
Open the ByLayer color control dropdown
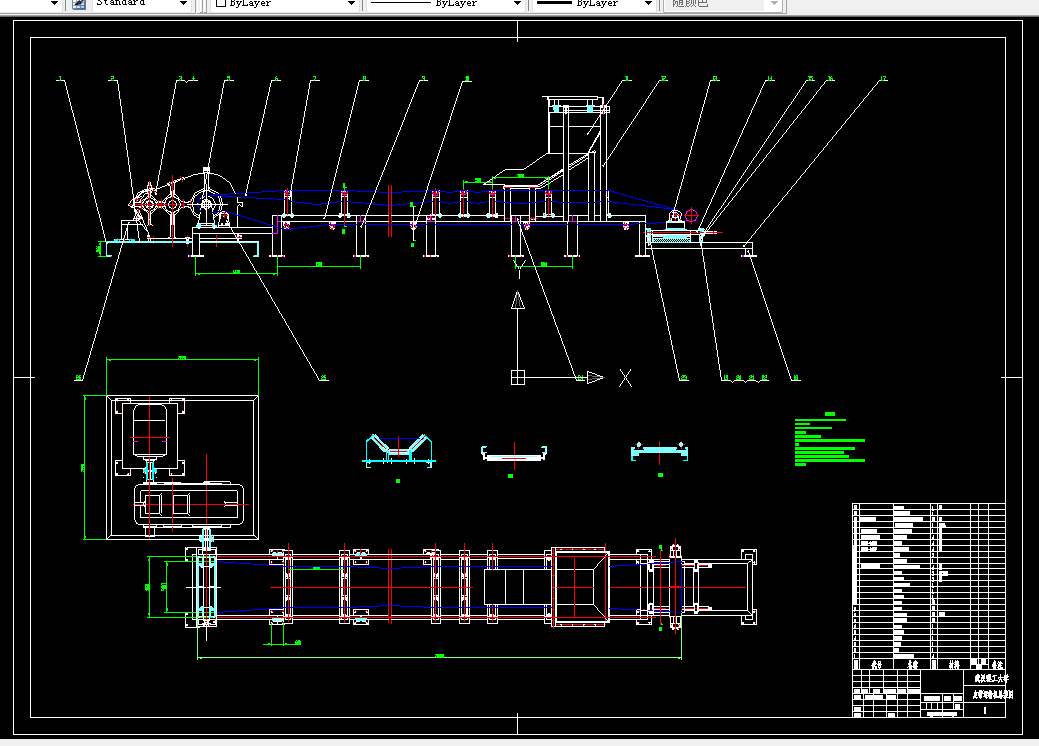[x=351, y=3]
